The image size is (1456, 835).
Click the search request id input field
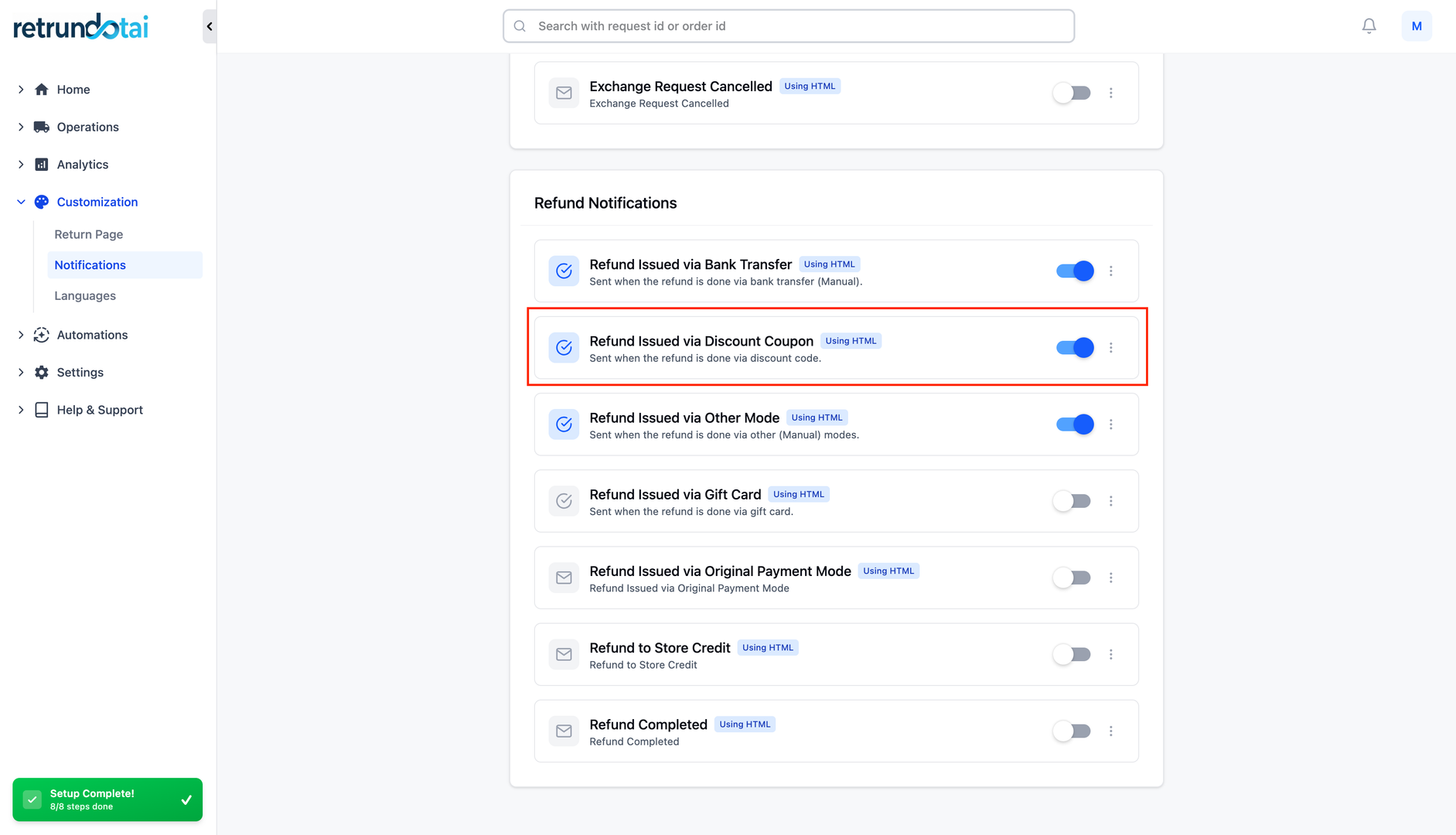787,26
